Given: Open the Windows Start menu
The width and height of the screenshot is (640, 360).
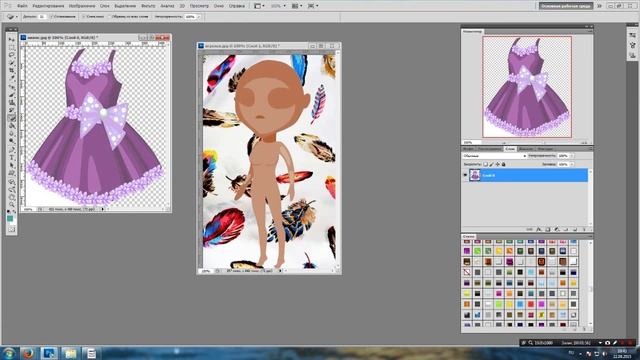Looking at the screenshot, I should tap(9, 353).
